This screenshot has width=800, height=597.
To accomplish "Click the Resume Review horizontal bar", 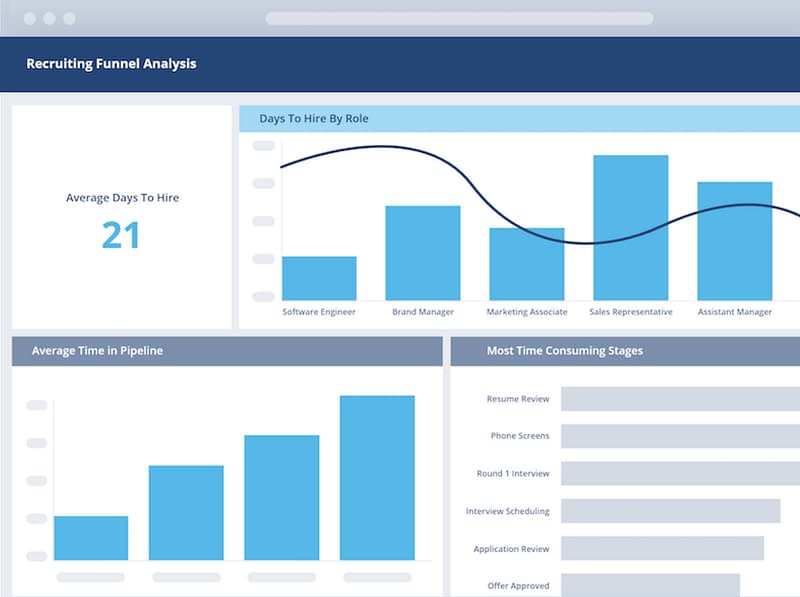I will [680, 399].
